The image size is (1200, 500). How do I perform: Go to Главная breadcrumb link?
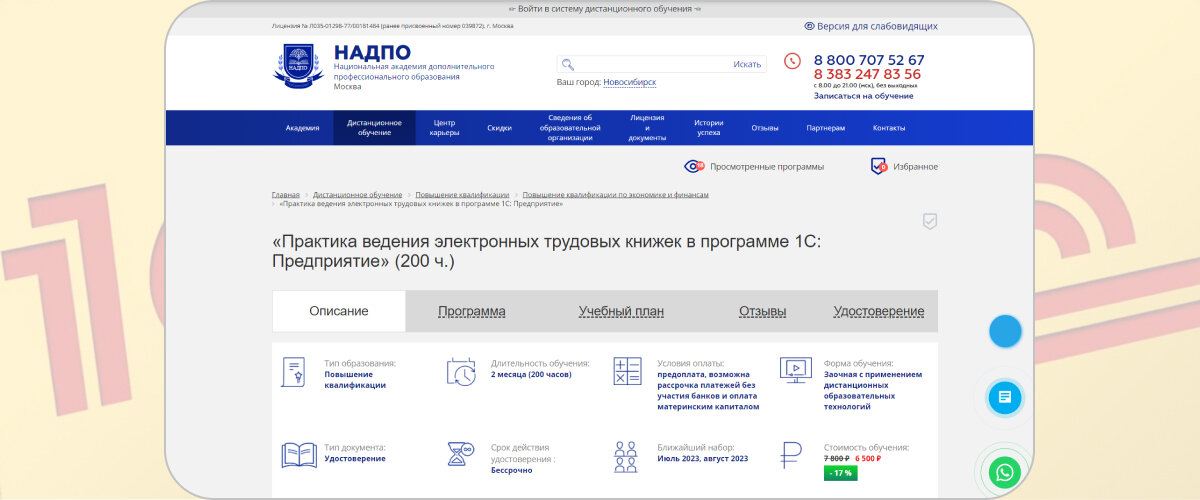(x=285, y=194)
